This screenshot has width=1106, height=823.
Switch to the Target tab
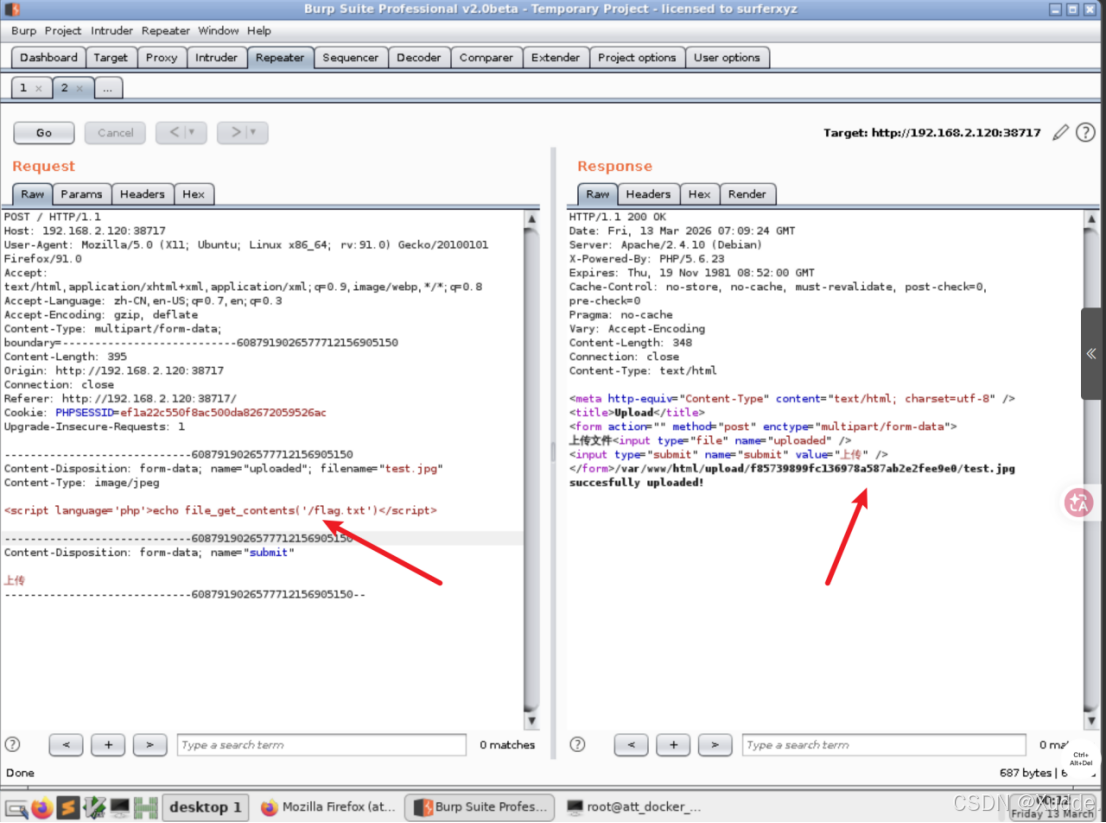pos(111,58)
